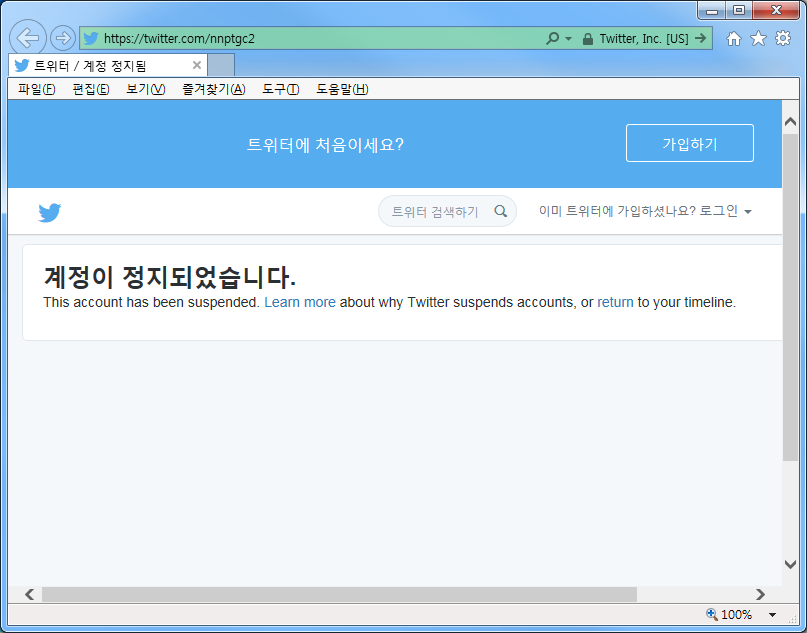
Task: Open the Tools gear icon
Action: point(783,38)
